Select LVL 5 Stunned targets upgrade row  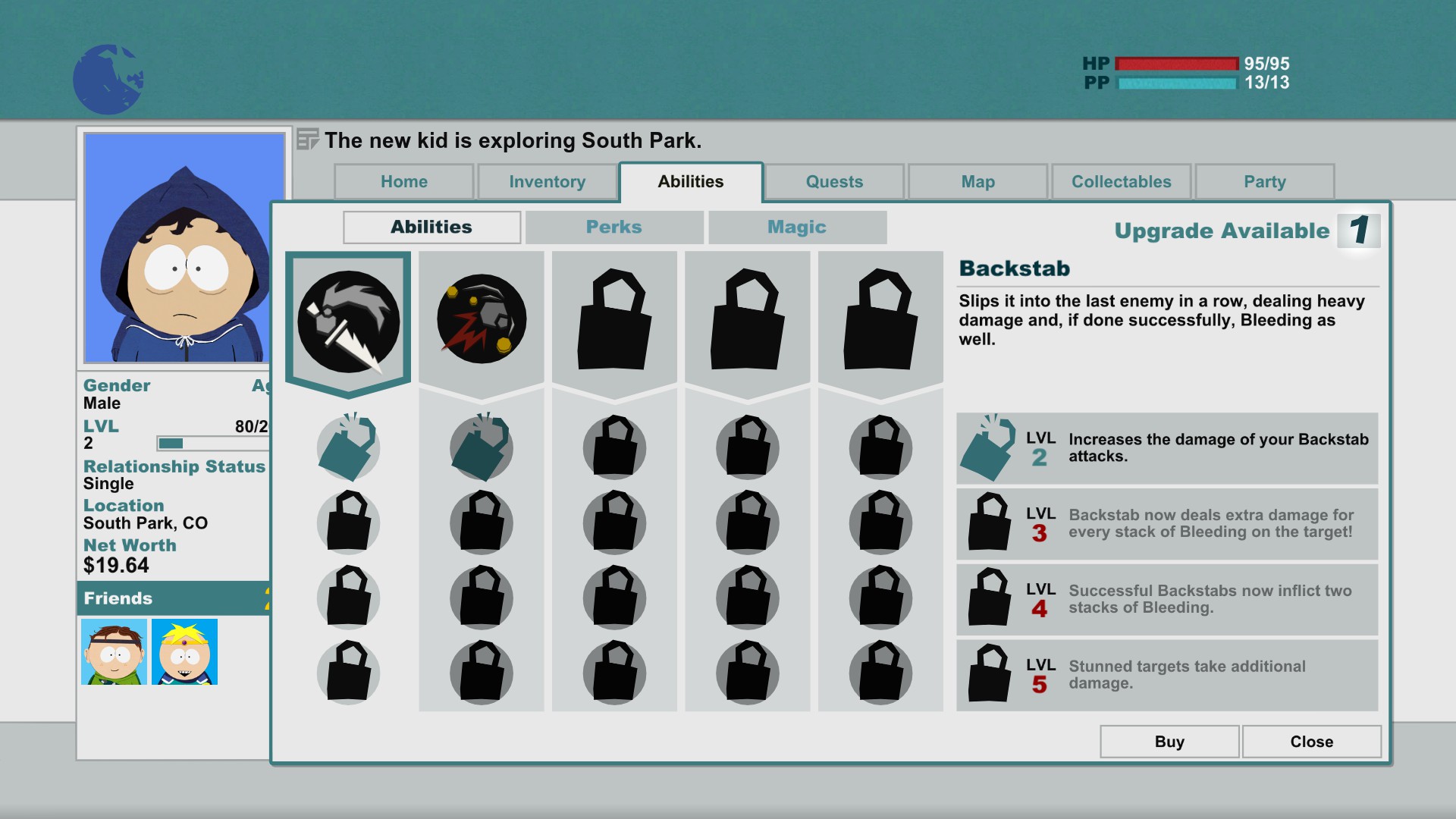coord(1167,675)
